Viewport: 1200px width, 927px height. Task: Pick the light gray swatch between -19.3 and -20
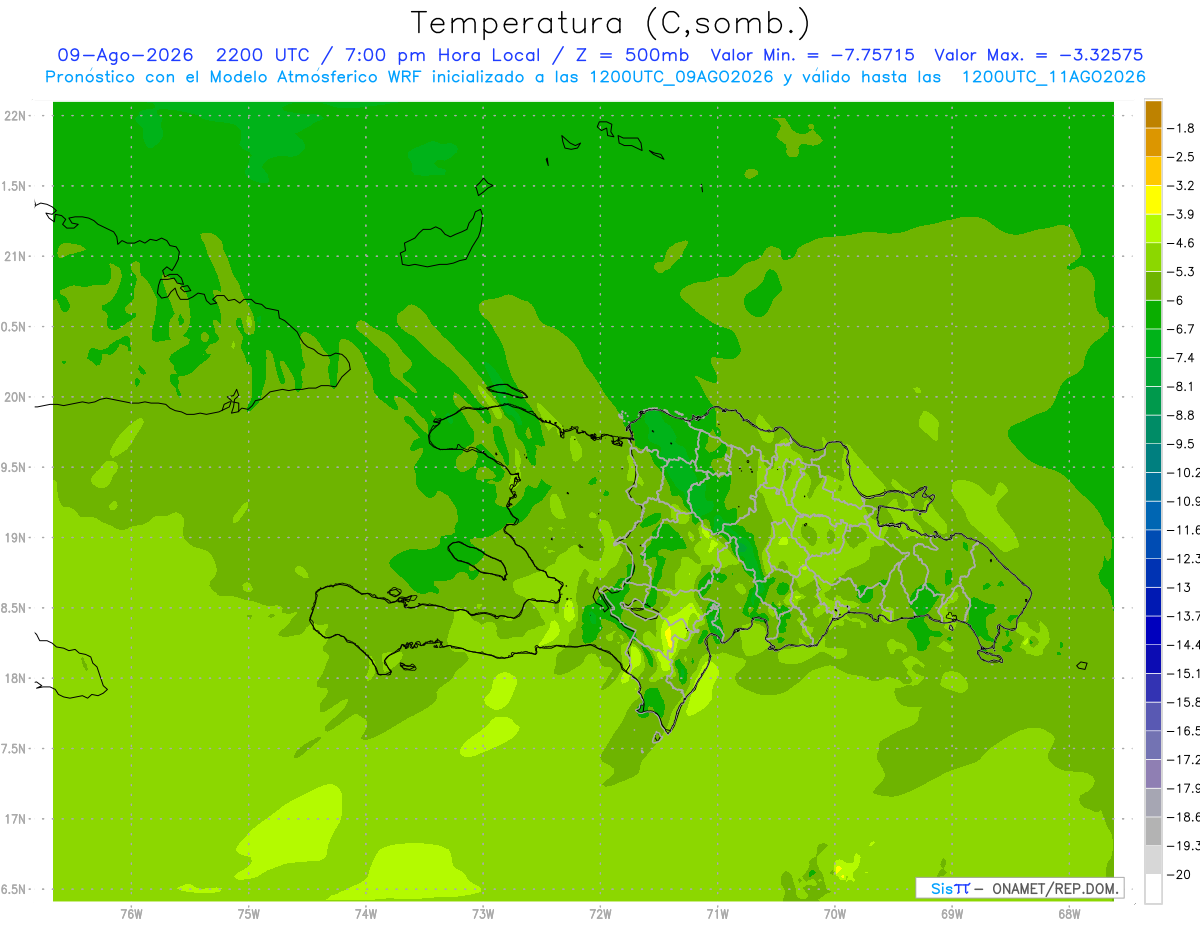coord(1153,860)
